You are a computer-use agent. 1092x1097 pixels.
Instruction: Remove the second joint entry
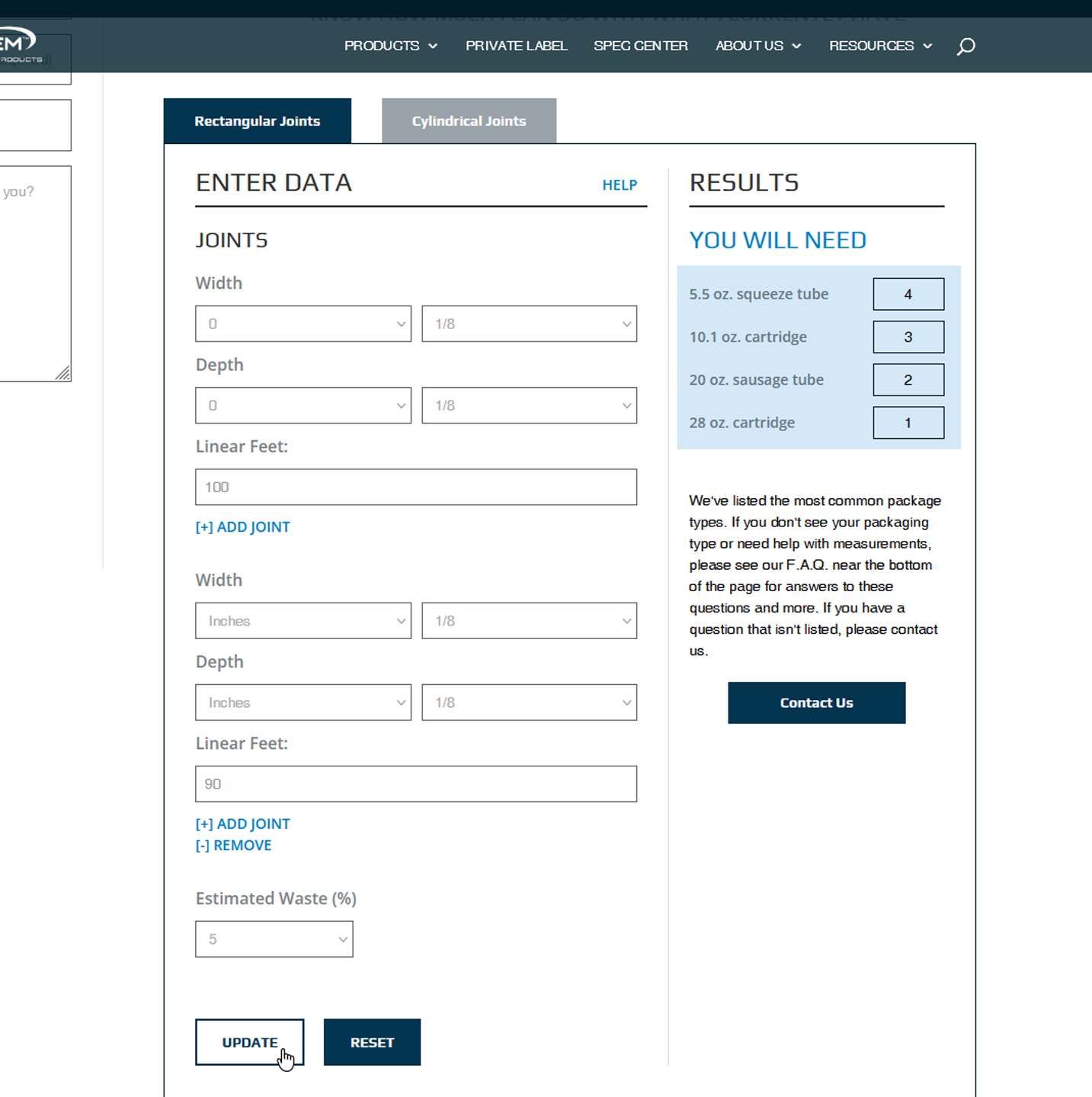[x=233, y=846]
